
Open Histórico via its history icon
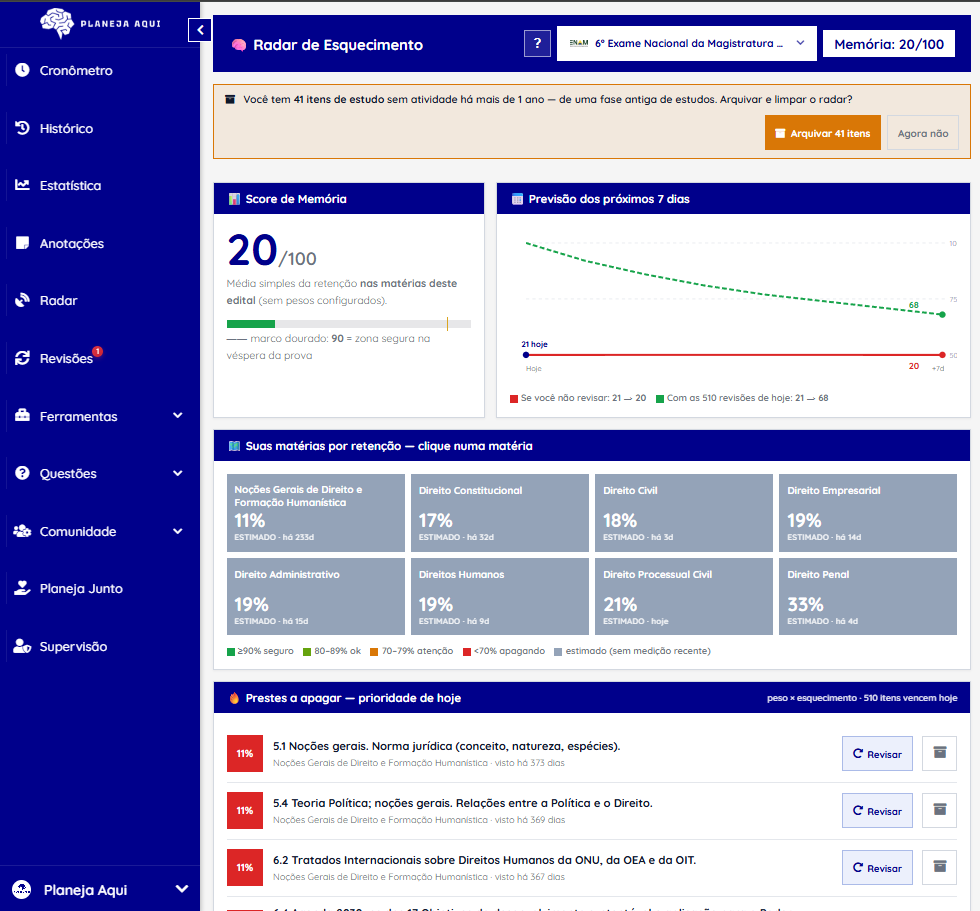pyautogui.click(x=22, y=128)
